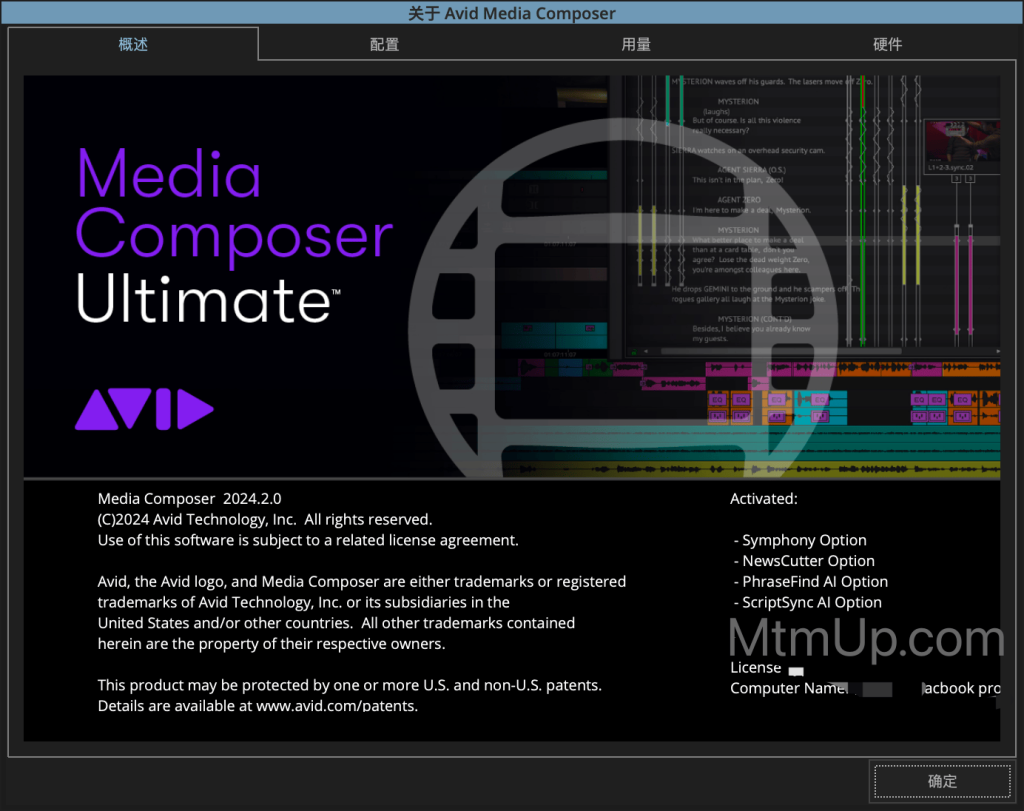The height and width of the screenshot is (811, 1024).
Task: Click a dial icon below an EQ badge
Action: [x=717, y=416]
